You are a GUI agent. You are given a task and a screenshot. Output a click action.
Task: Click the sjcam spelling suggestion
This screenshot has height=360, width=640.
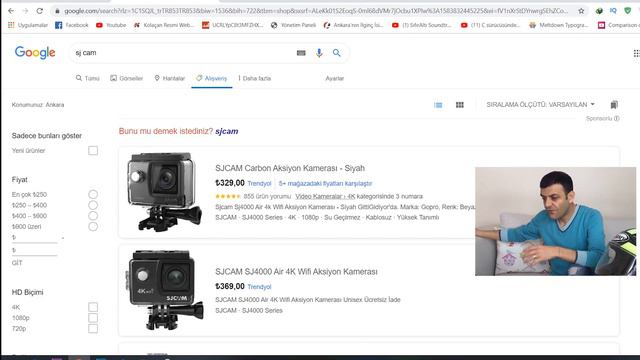227,131
